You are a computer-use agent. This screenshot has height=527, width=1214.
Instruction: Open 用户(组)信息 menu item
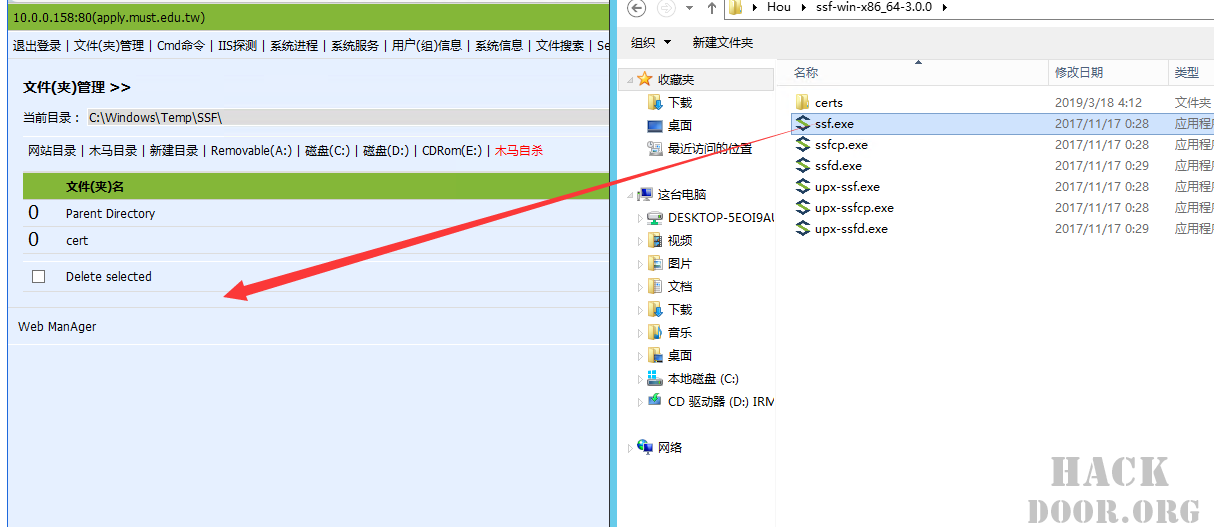pyautogui.click(x=427, y=46)
